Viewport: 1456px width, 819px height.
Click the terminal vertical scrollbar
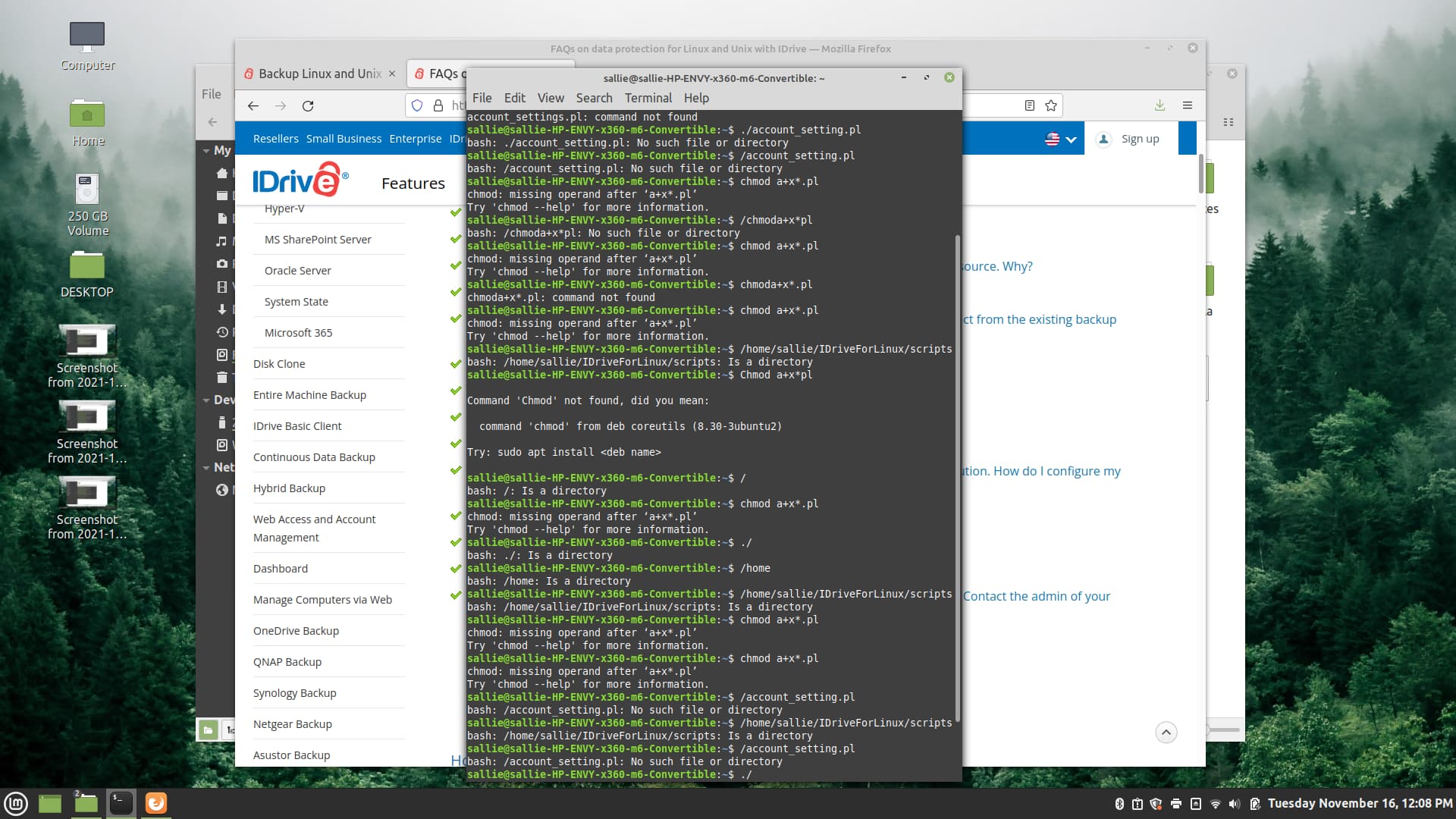pos(958,478)
